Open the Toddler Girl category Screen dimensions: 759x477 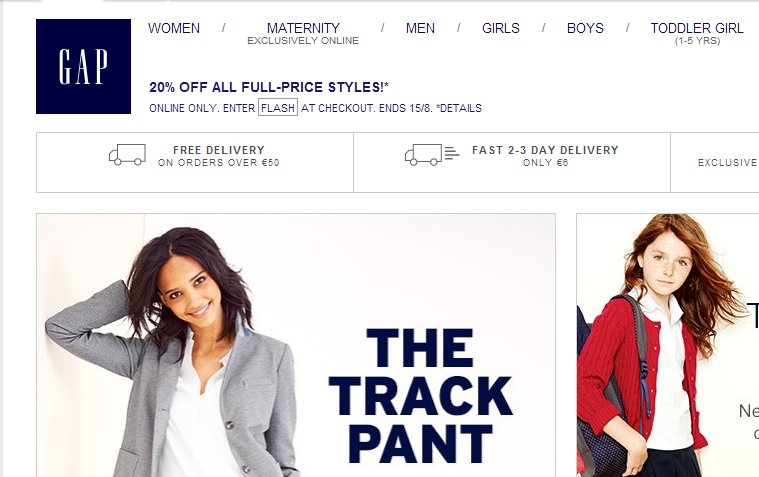697,28
